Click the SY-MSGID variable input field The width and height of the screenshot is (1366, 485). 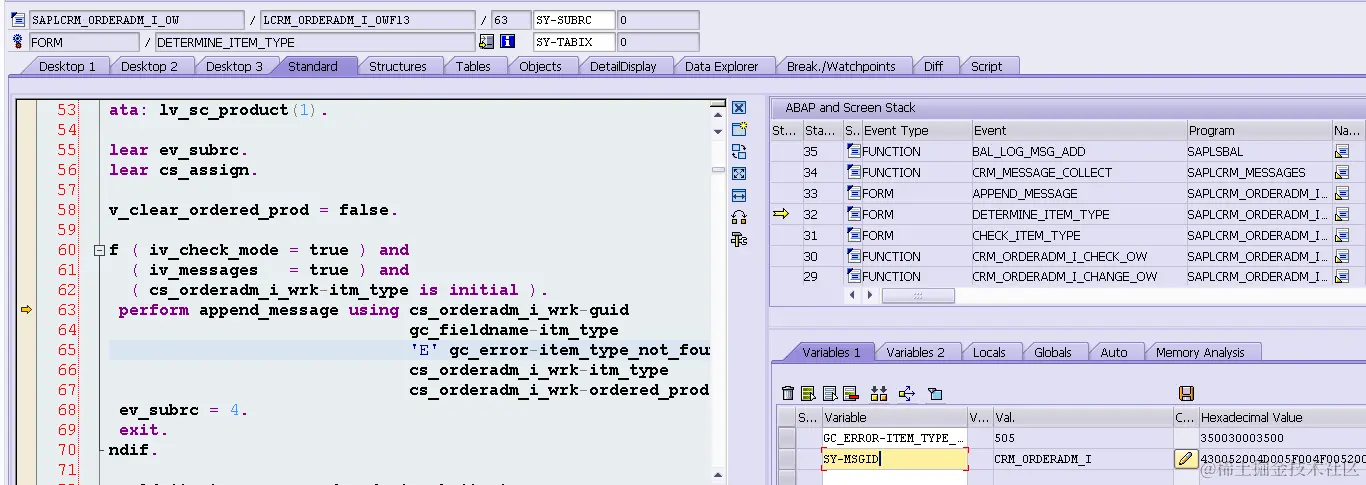click(895, 459)
